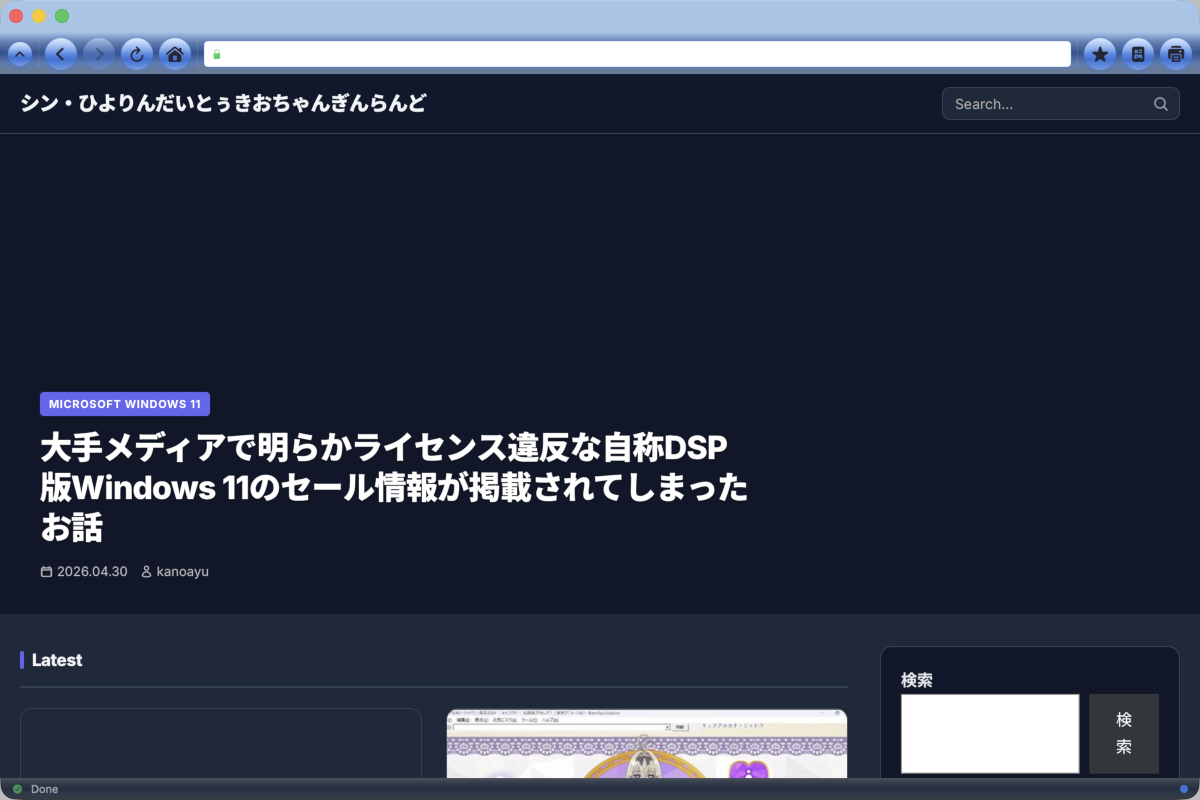Select the MICROSOFT WINDOWS 11 category tag
The height and width of the screenshot is (800, 1200).
pos(125,404)
